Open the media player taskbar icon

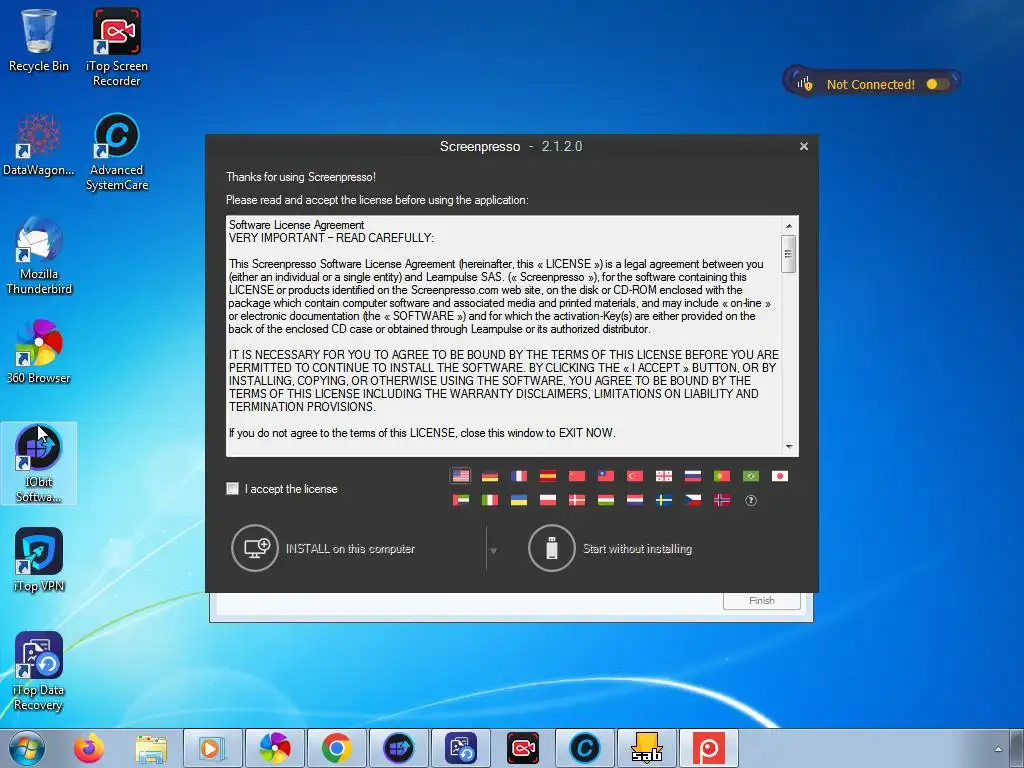(212, 748)
